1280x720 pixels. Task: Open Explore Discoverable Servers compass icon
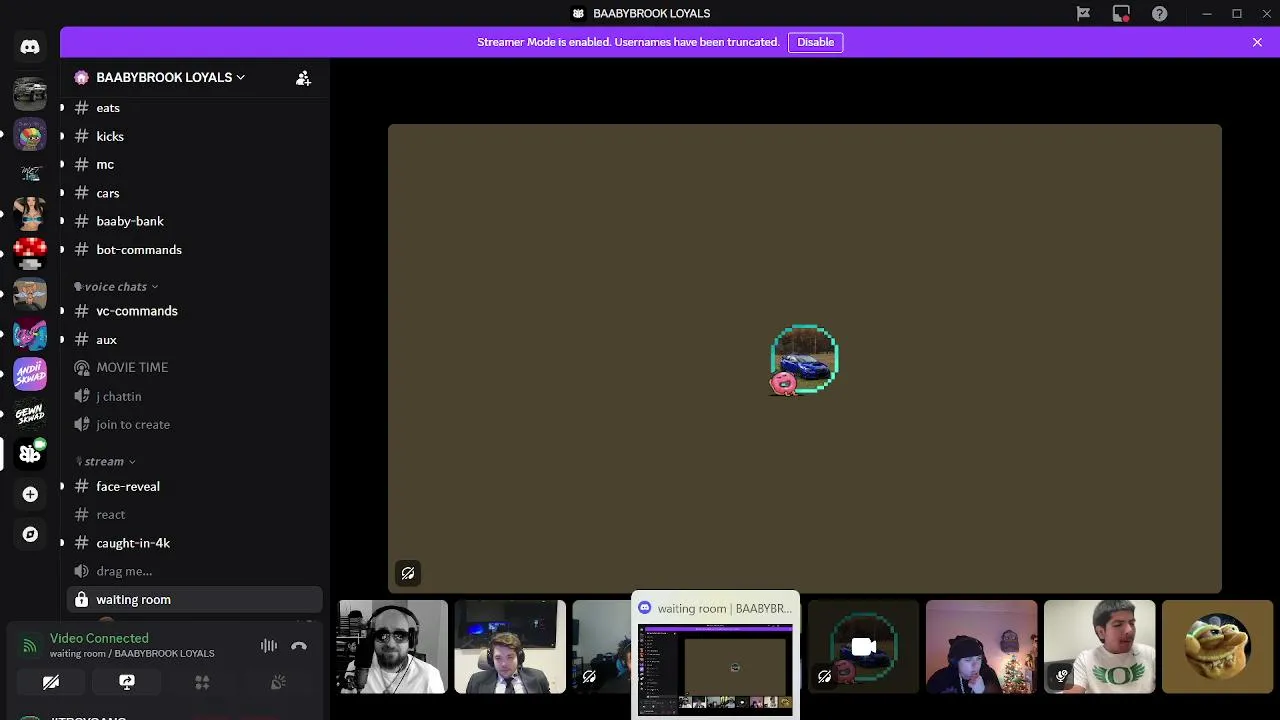point(30,534)
